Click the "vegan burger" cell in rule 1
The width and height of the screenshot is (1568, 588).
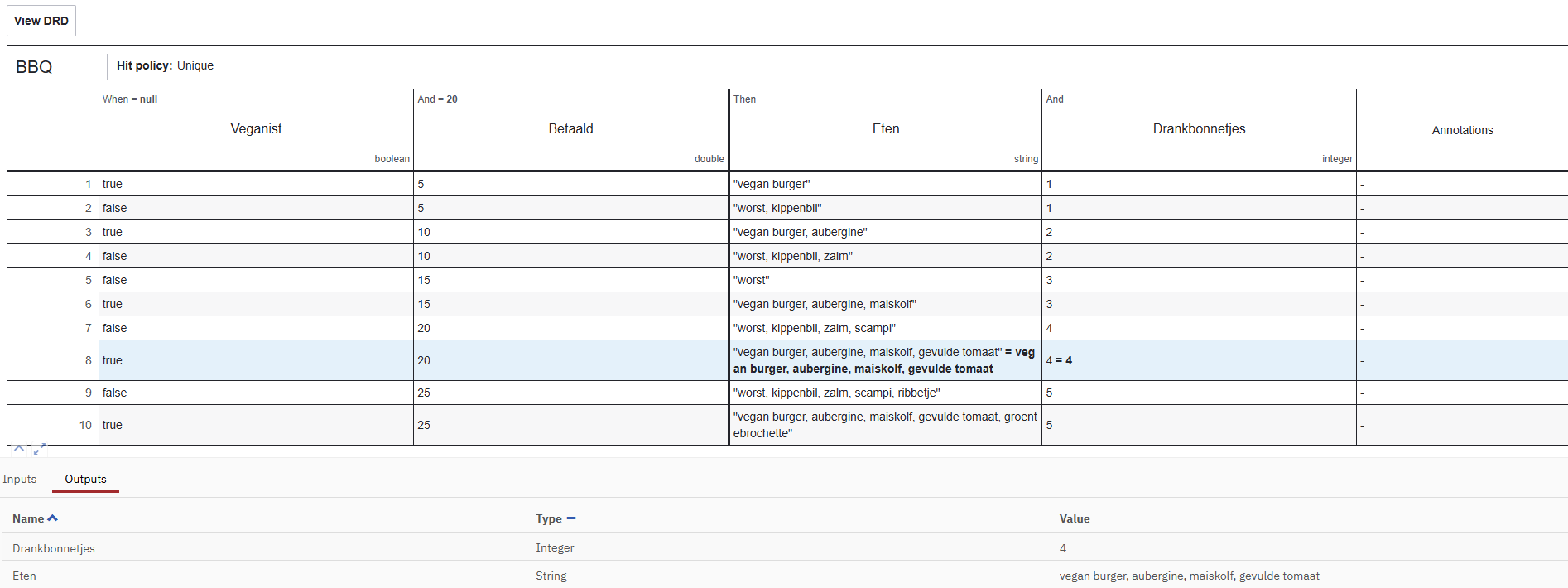[x=772, y=184]
